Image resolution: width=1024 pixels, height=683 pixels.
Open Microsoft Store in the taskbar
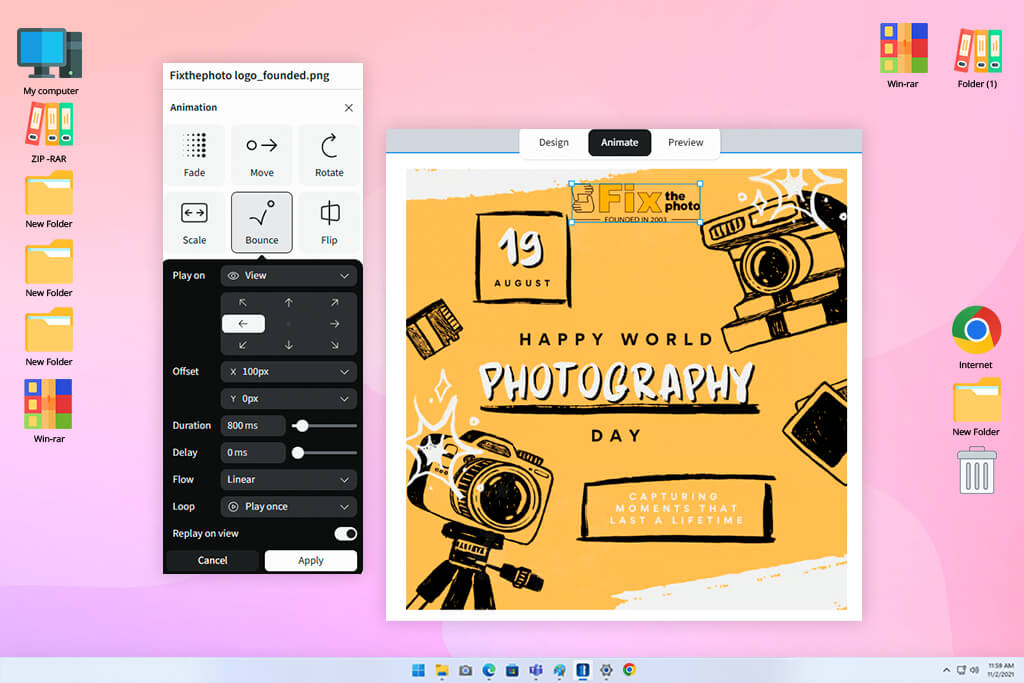(x=513, y=670)
